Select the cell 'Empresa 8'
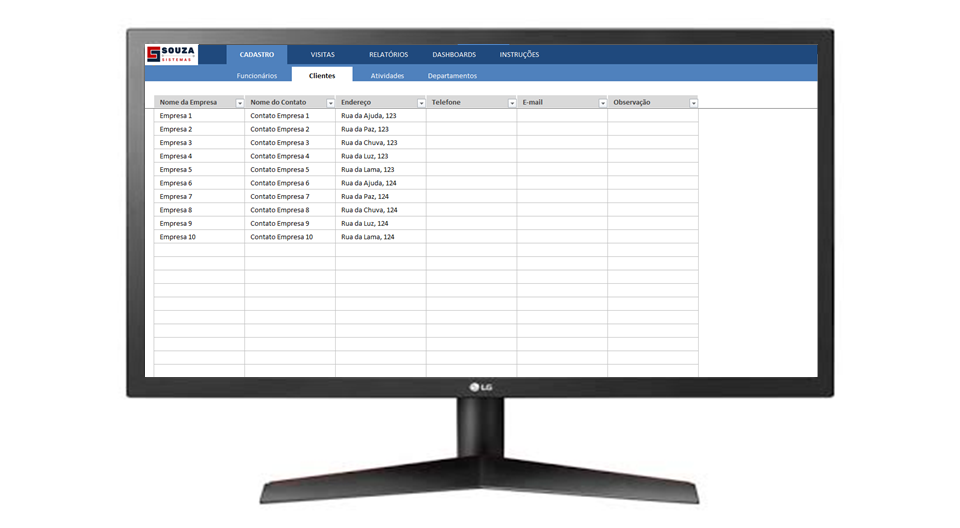 click(199, 210)
